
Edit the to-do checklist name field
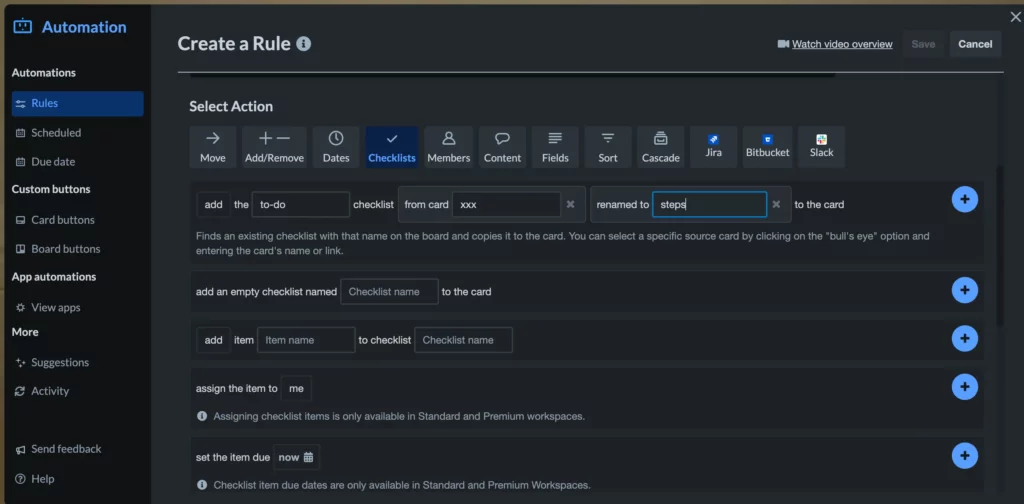tap(300, 204)
